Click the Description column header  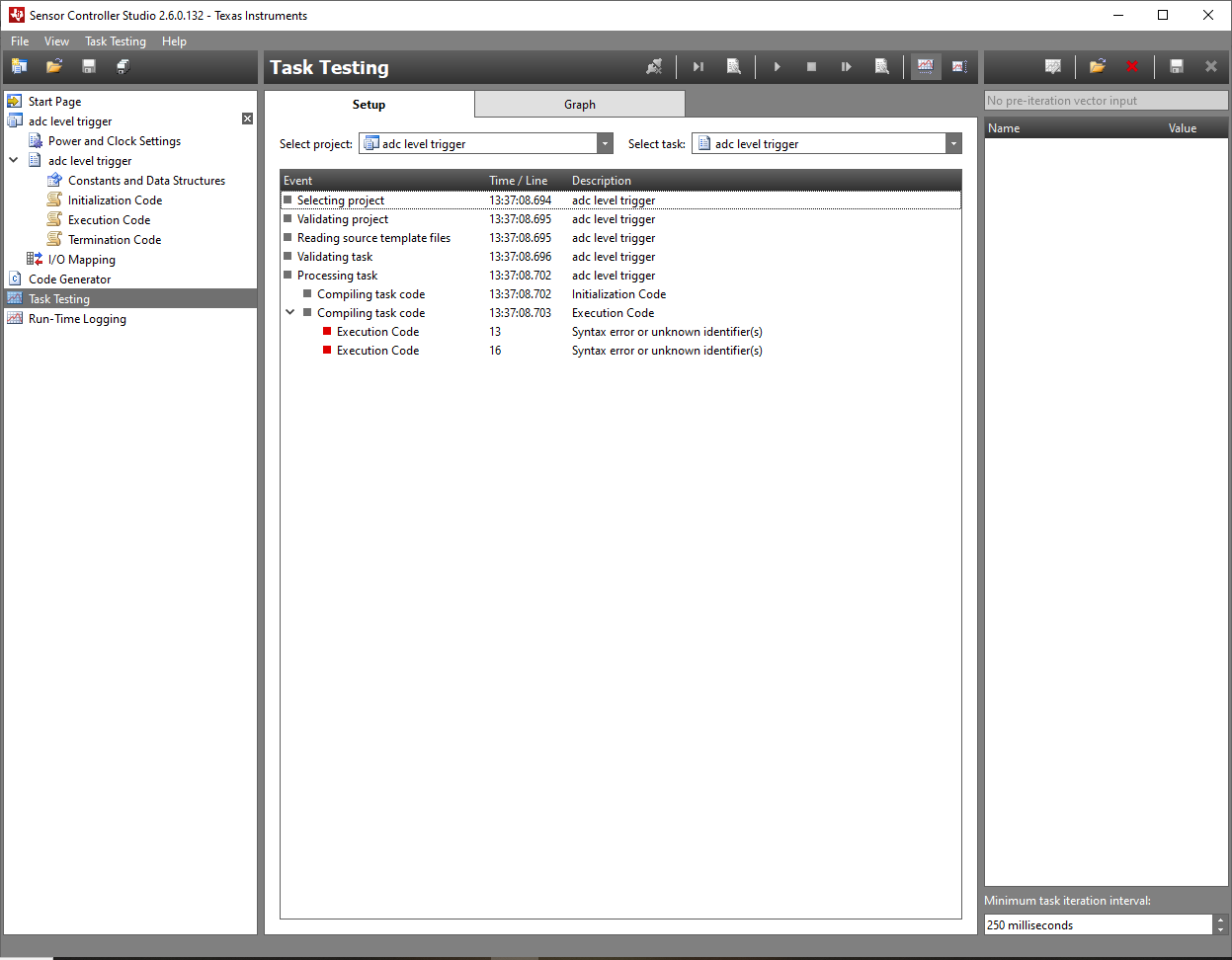(765, 180)
